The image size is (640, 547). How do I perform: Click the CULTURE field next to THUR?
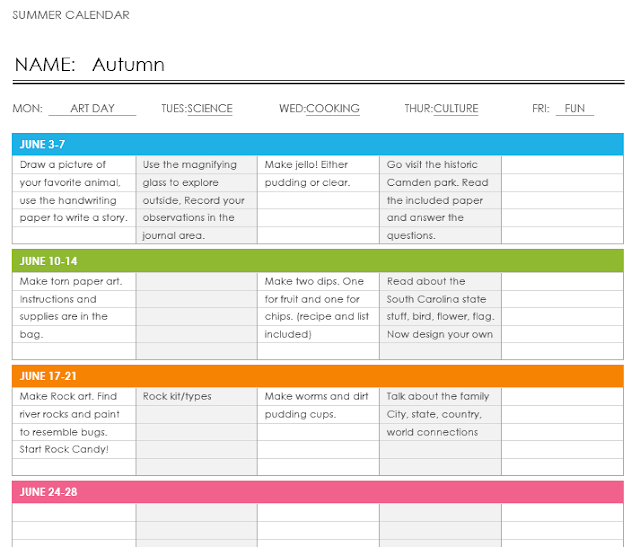point(456,108)
